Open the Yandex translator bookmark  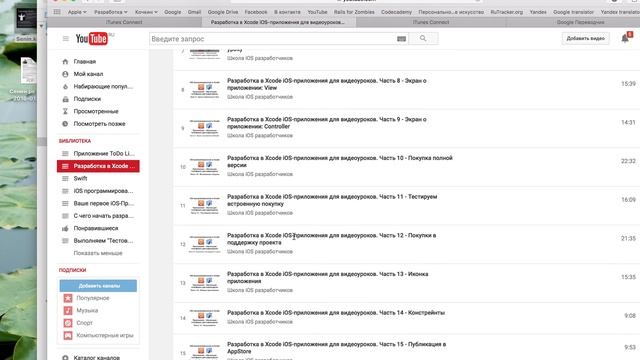pos(620,12)
